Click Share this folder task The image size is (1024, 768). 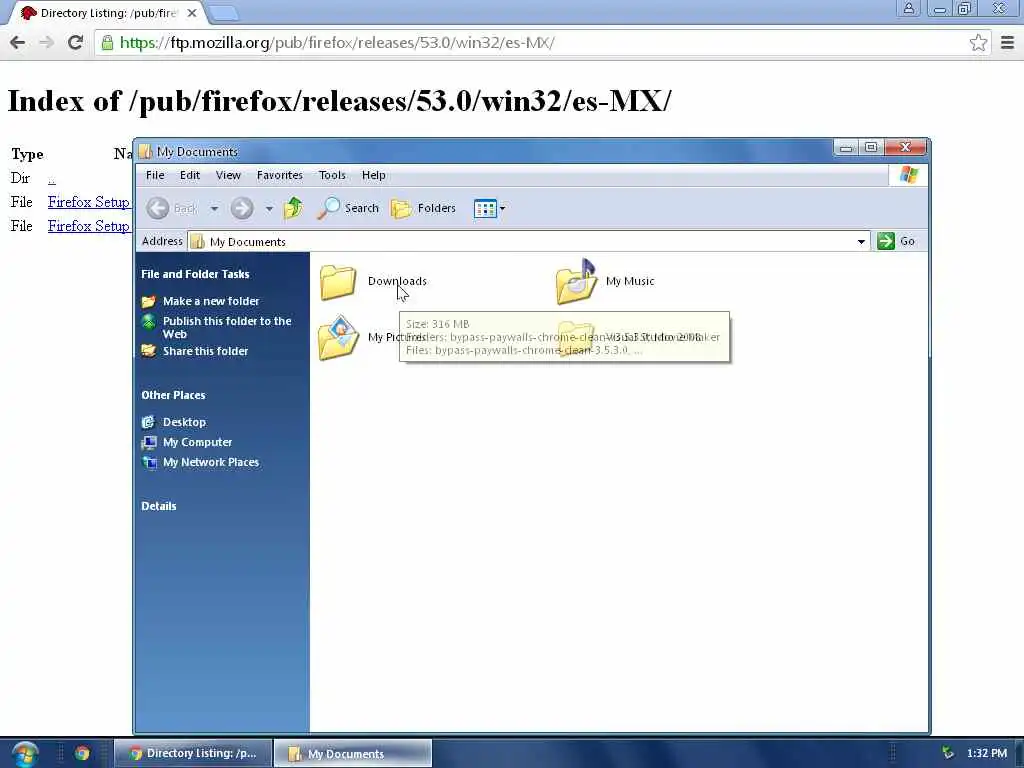click(x=205, y=351)
